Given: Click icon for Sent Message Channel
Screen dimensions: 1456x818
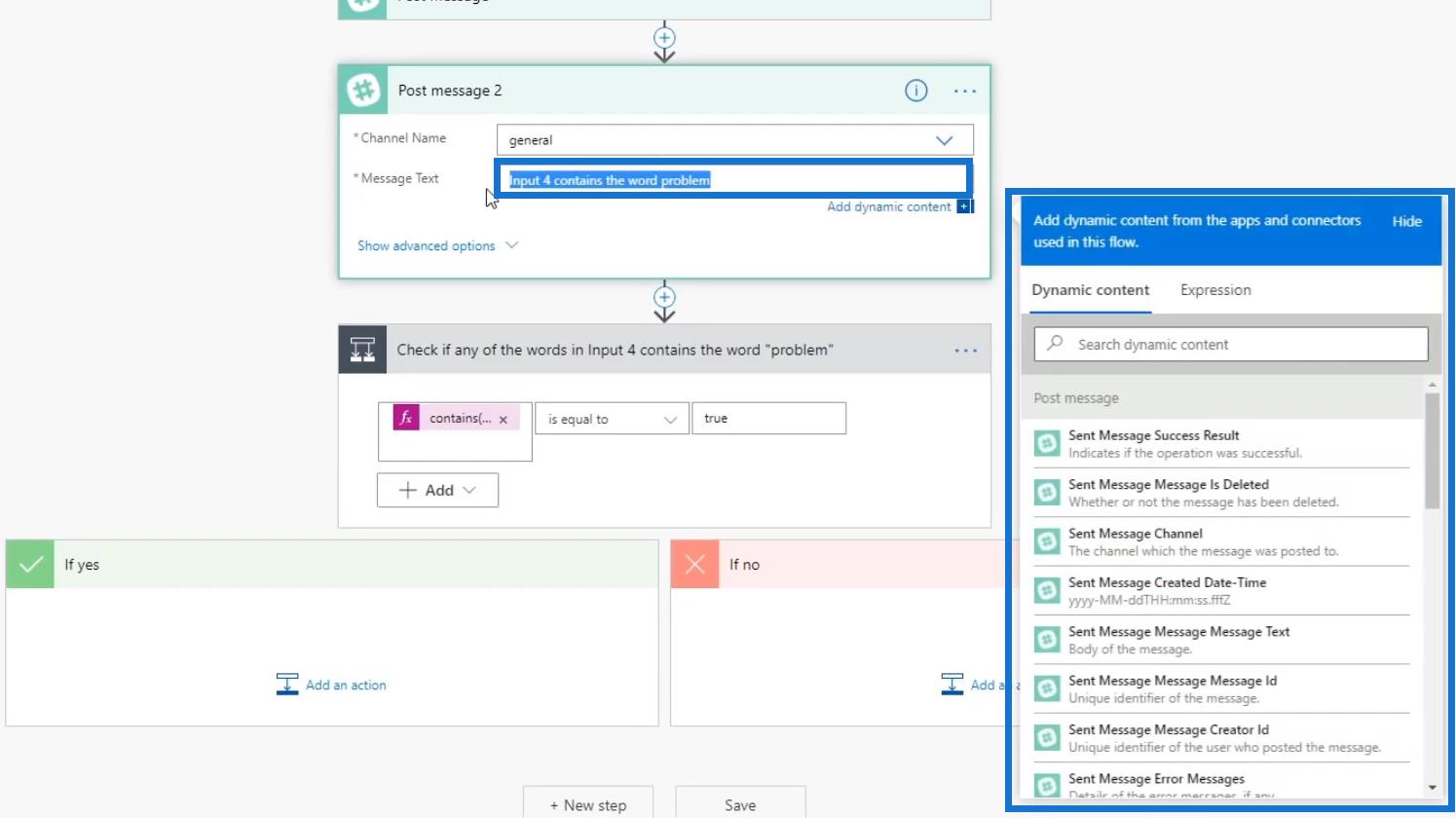Looking at the screenshot, I should click(x=1047, y=541).
